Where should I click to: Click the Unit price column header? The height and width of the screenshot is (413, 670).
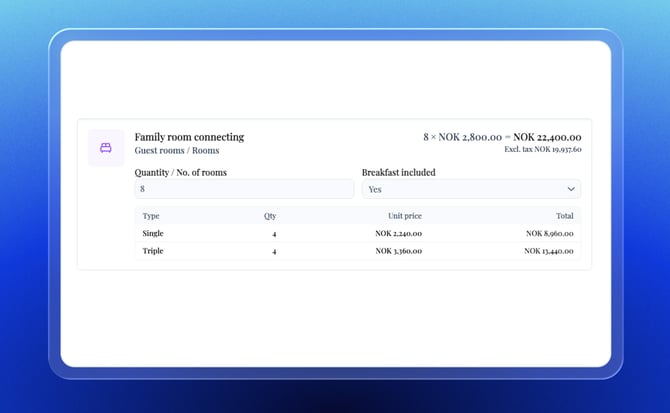pos(405,216)
